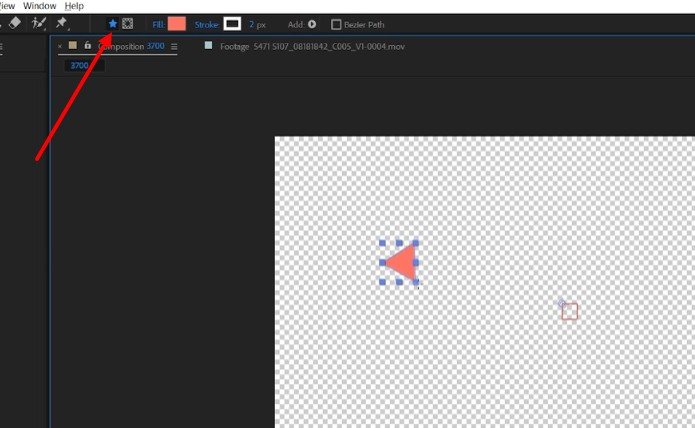Click the Stroke color swatch
The width and height of the screenshot is (695, 428).
tap(232, 24)
